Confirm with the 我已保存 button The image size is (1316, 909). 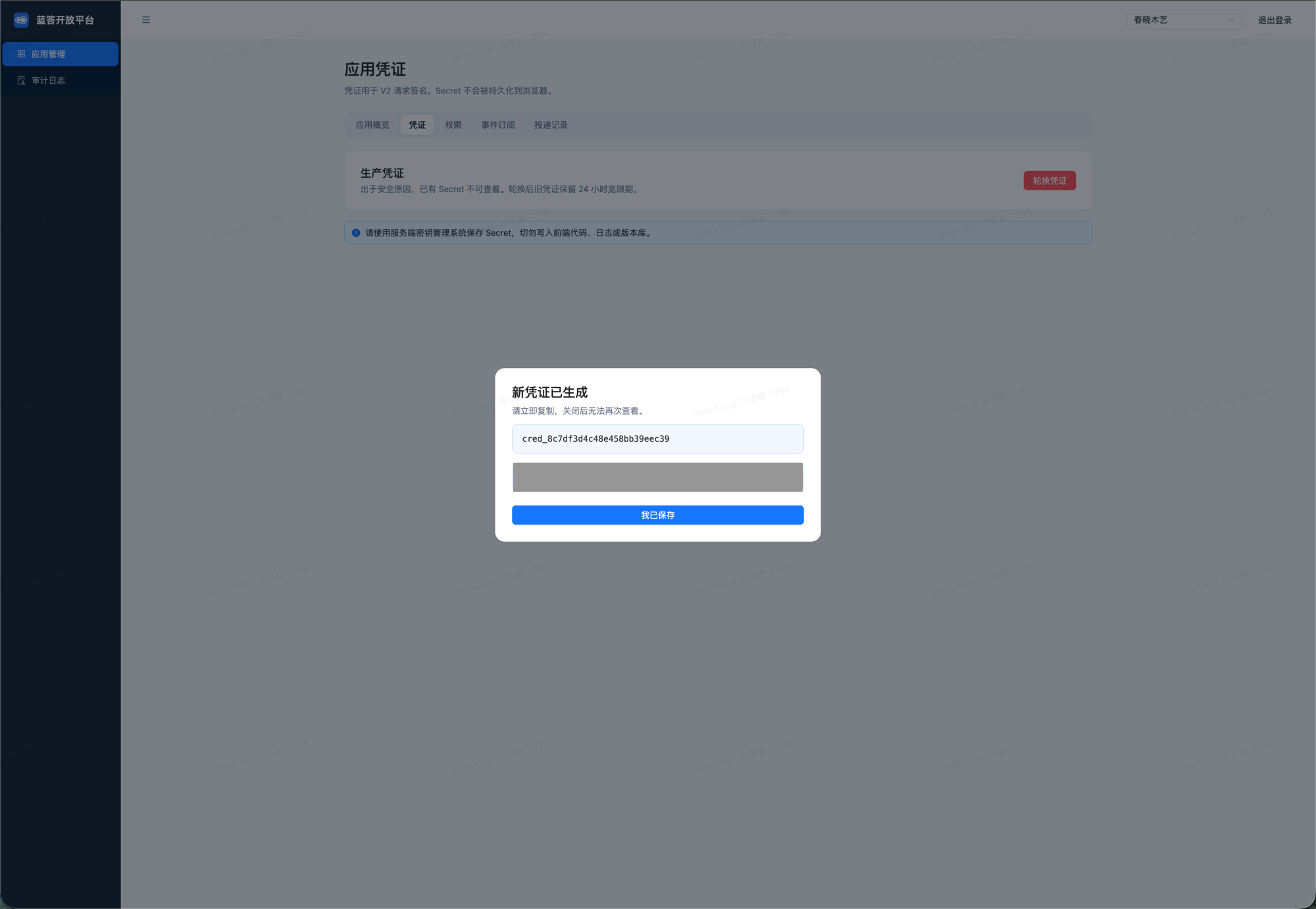tap(658, 515)
